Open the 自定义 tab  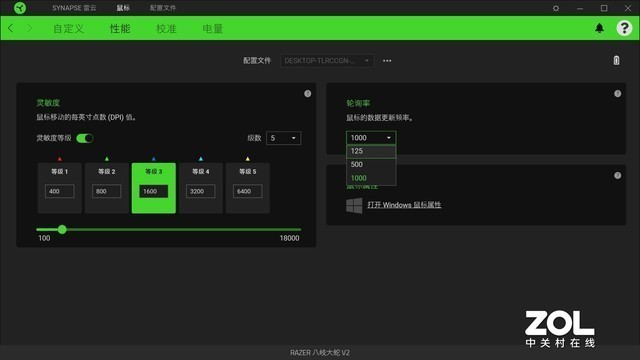tap(69, 29)
